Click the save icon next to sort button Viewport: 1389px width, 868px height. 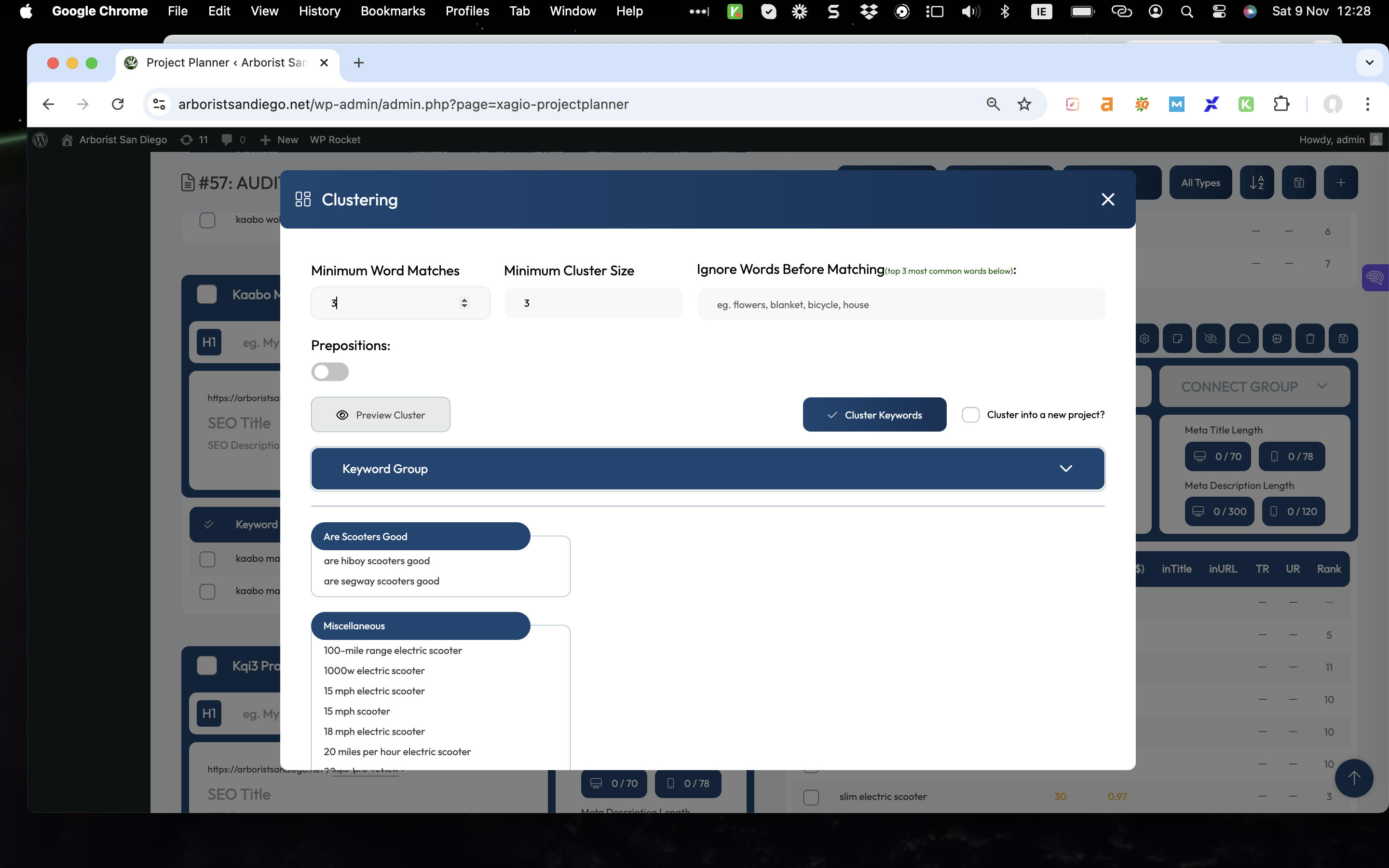point(1298,183)
